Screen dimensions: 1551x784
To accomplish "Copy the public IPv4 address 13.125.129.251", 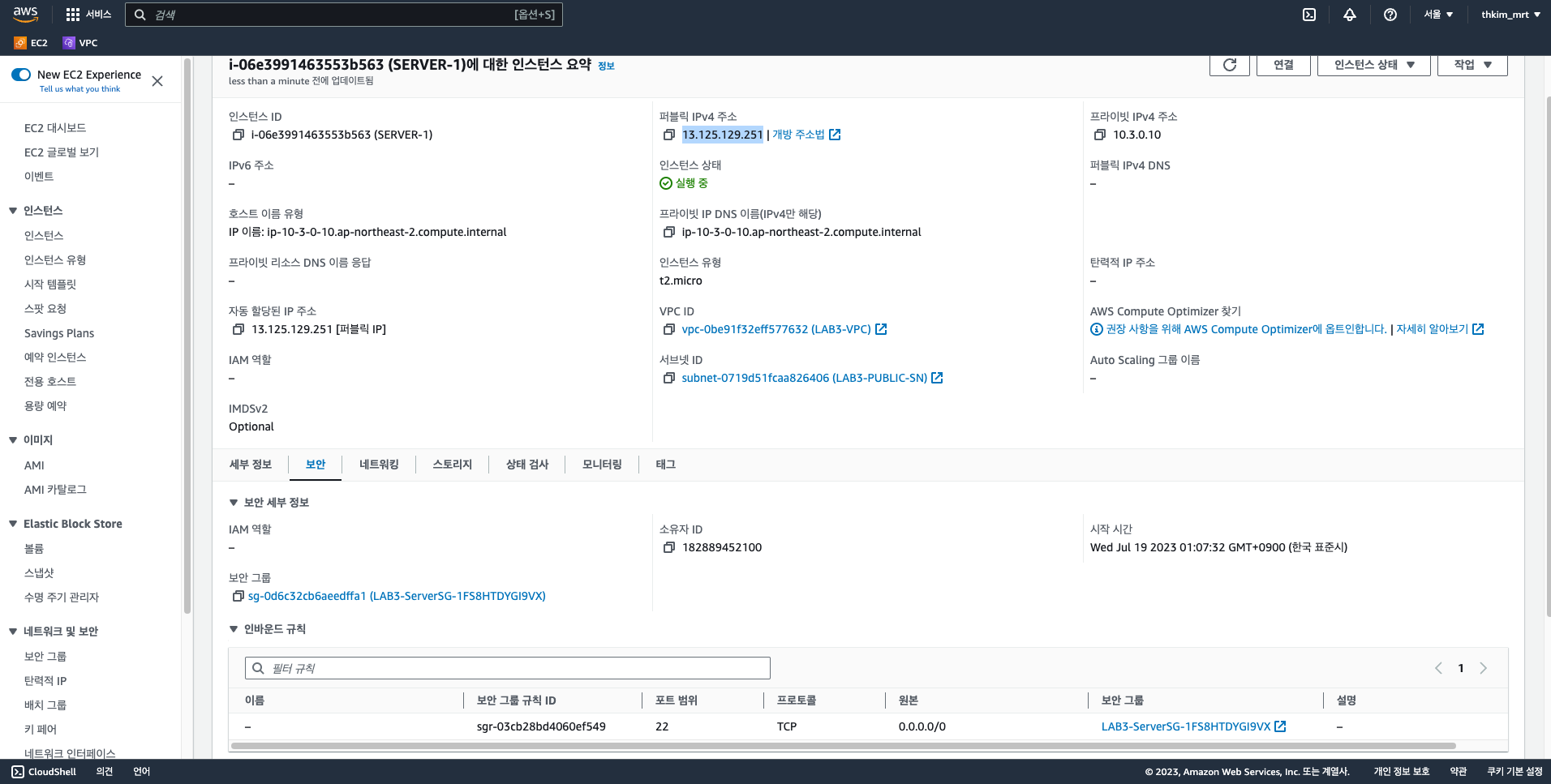I will tap(669, 135).
